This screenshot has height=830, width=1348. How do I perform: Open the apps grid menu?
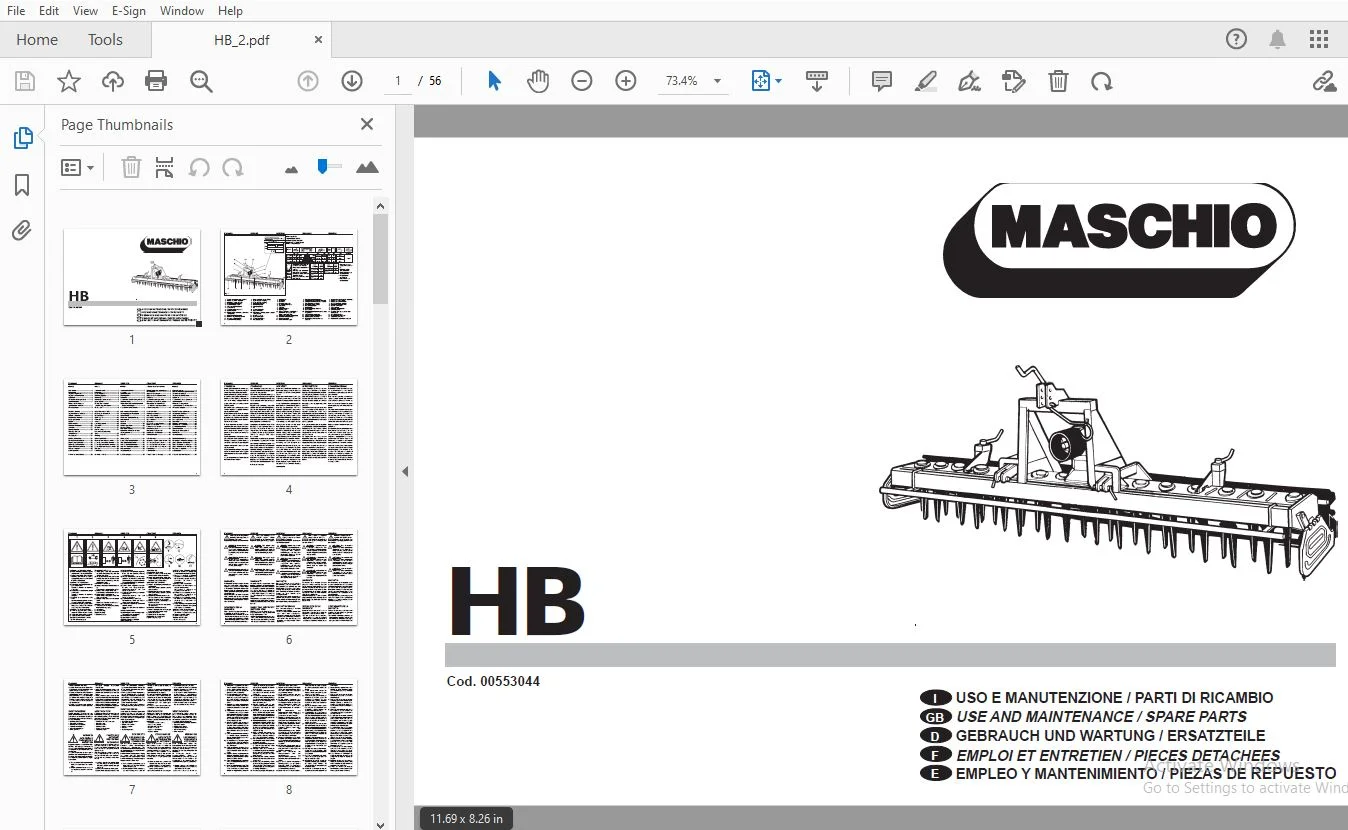pos(1319,40)
